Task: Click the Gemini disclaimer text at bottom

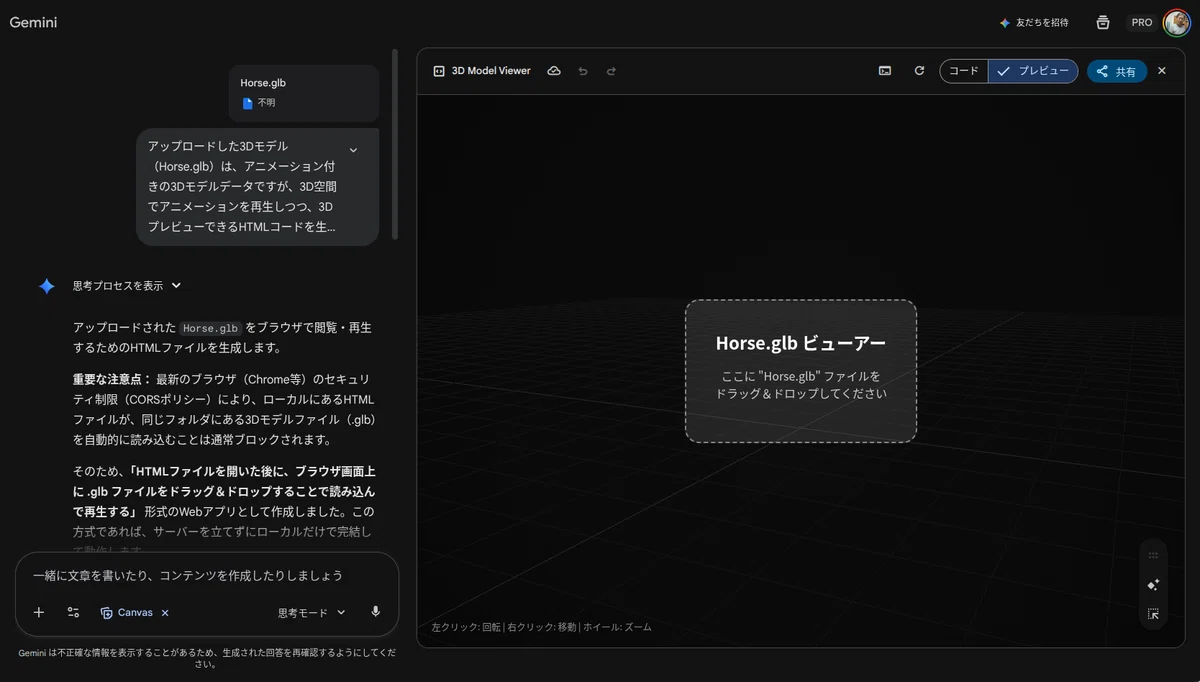Action: (207, 658)
